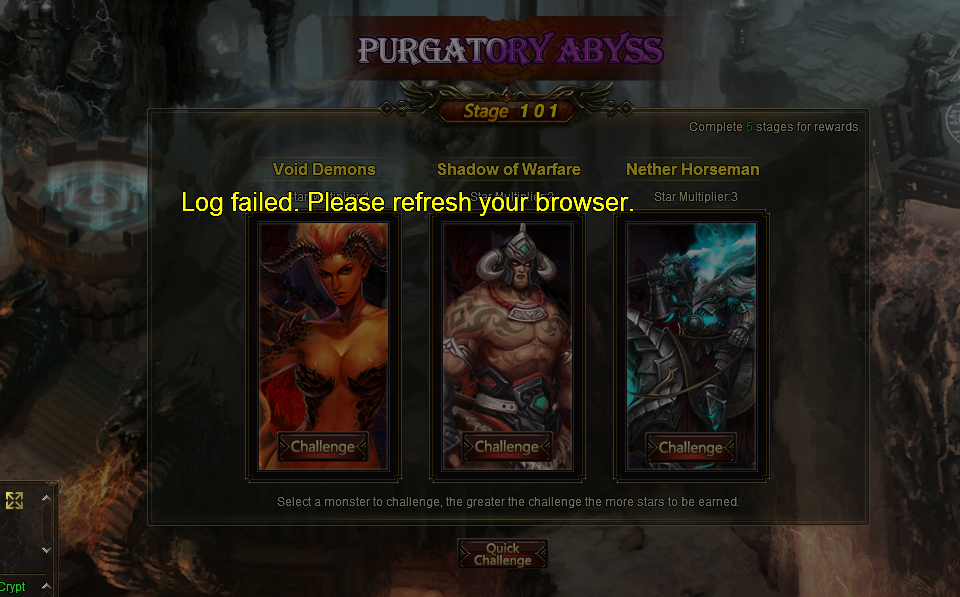Viewport: 960px width, 597px height.
Task: Click the Log failed refresh message
Action: coord(408,203)
